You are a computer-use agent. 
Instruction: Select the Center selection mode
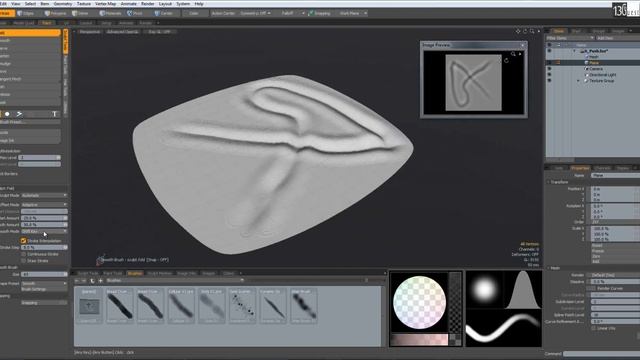click(164, 13)
